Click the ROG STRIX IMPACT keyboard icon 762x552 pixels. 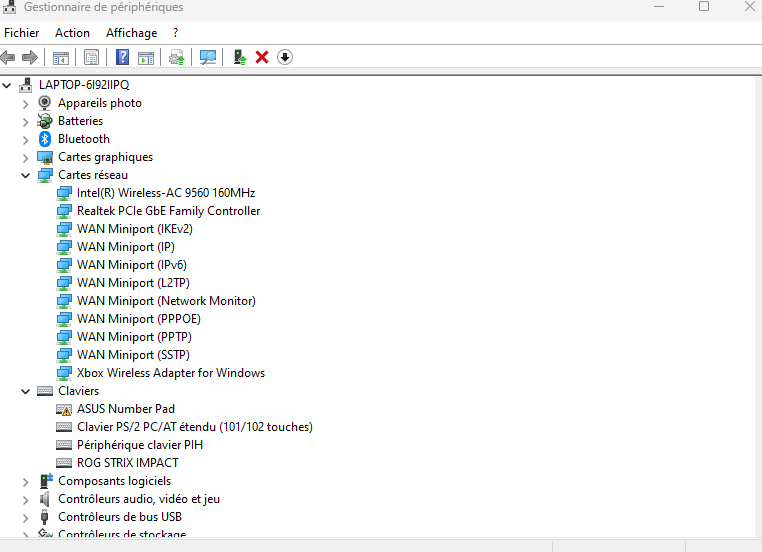[64, 463]
